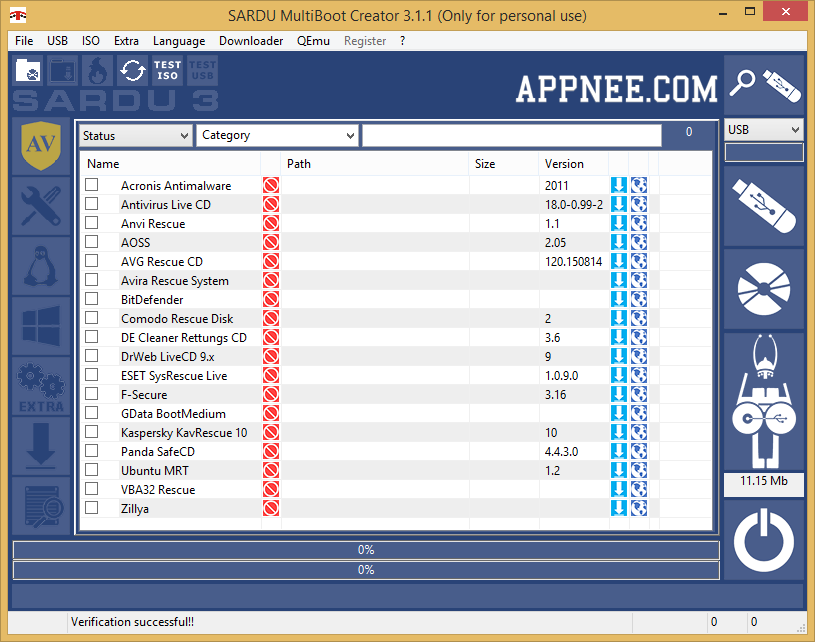815x642 pixels.
Task: Click the ISO folder toolbar icon
Action: point(29,70)
